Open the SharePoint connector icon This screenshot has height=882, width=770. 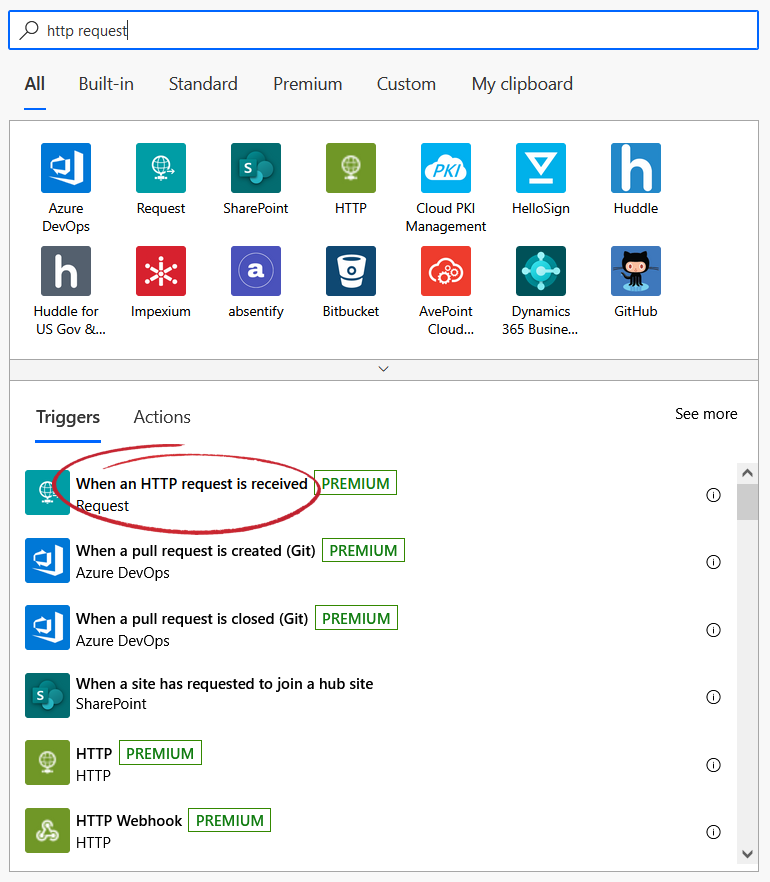click(x=256, y=168)
